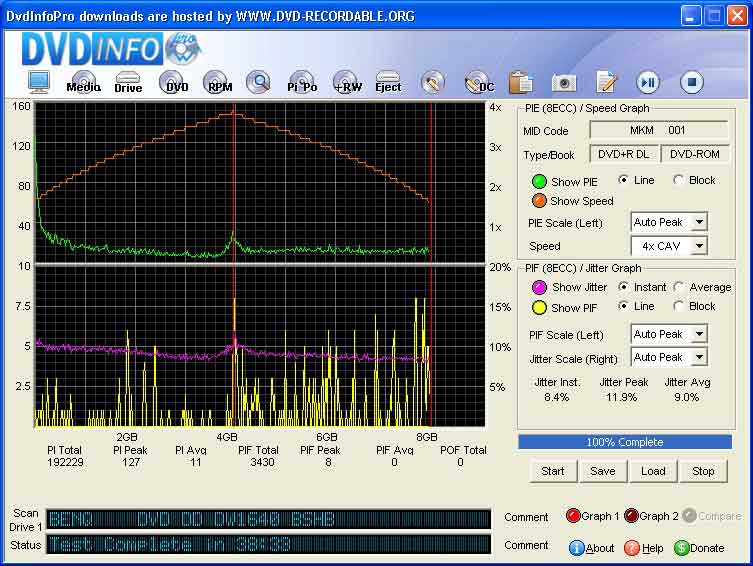Click the PIF/Jitter lower graph
The height and width of the screenshot is (566, 753).
(260, 346)
